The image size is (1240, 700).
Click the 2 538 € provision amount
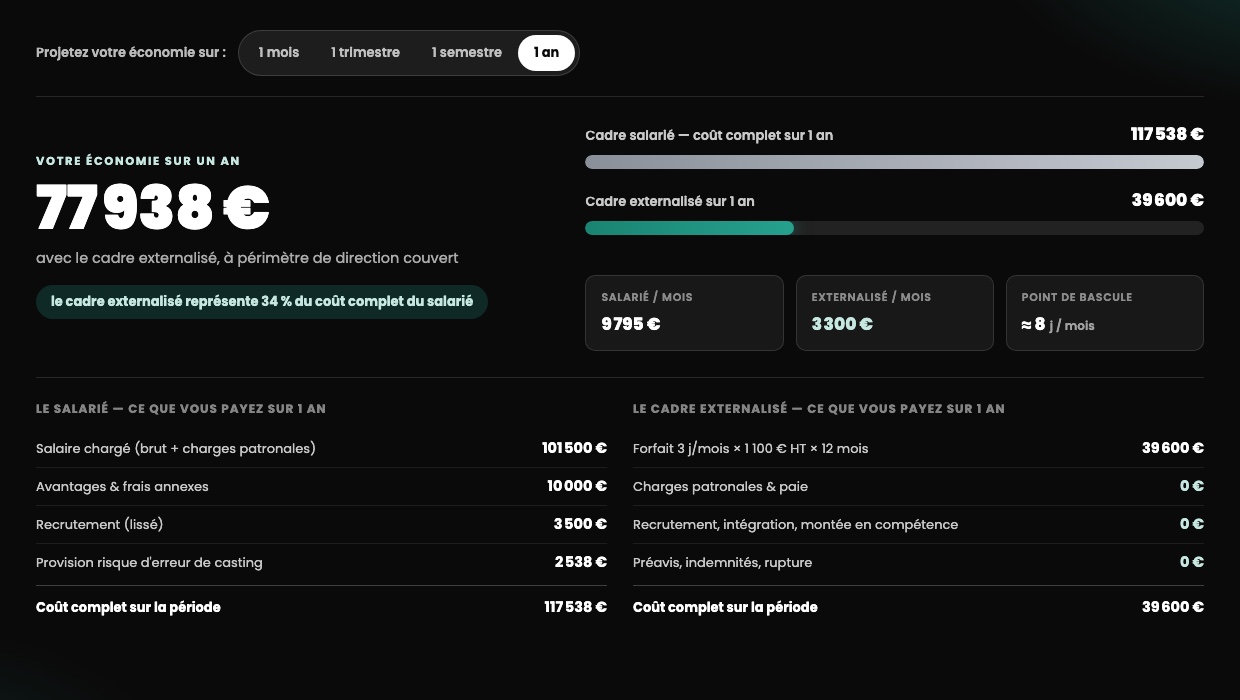coord(581,562)
